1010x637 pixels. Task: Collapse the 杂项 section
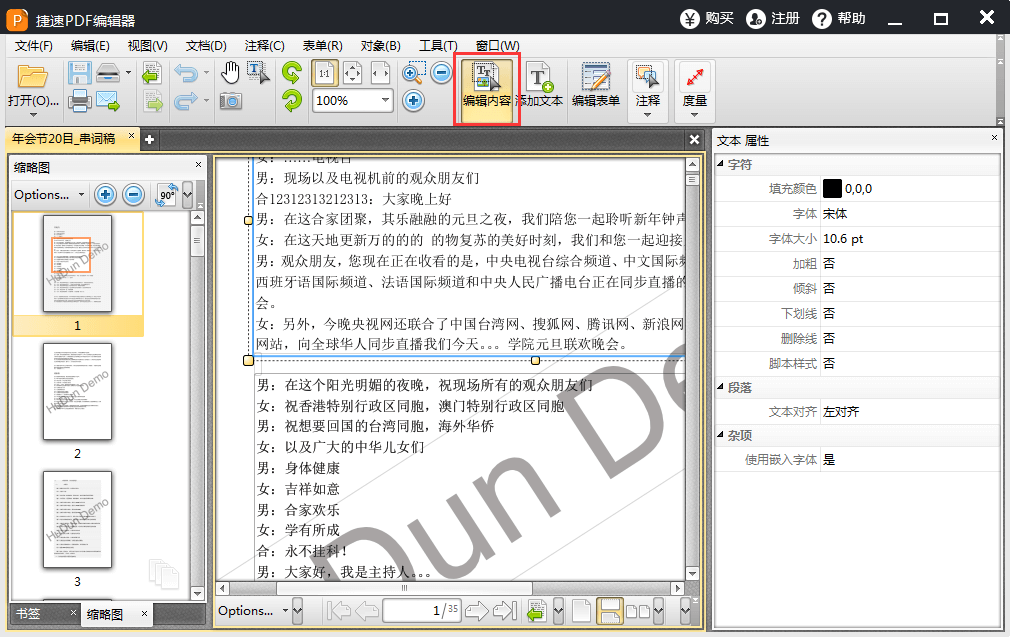(720, 435)
